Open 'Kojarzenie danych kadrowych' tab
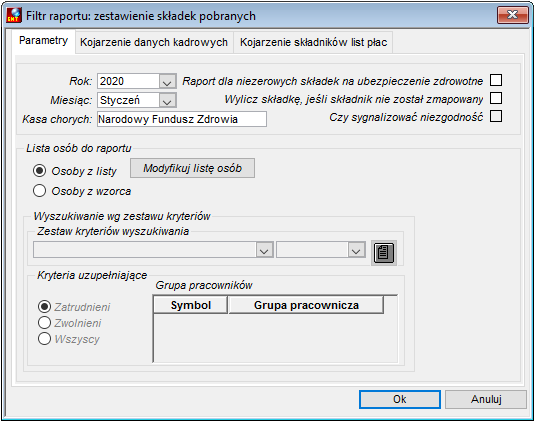The image size is (534, 422). pyautogui.click(x=154, y=42)
